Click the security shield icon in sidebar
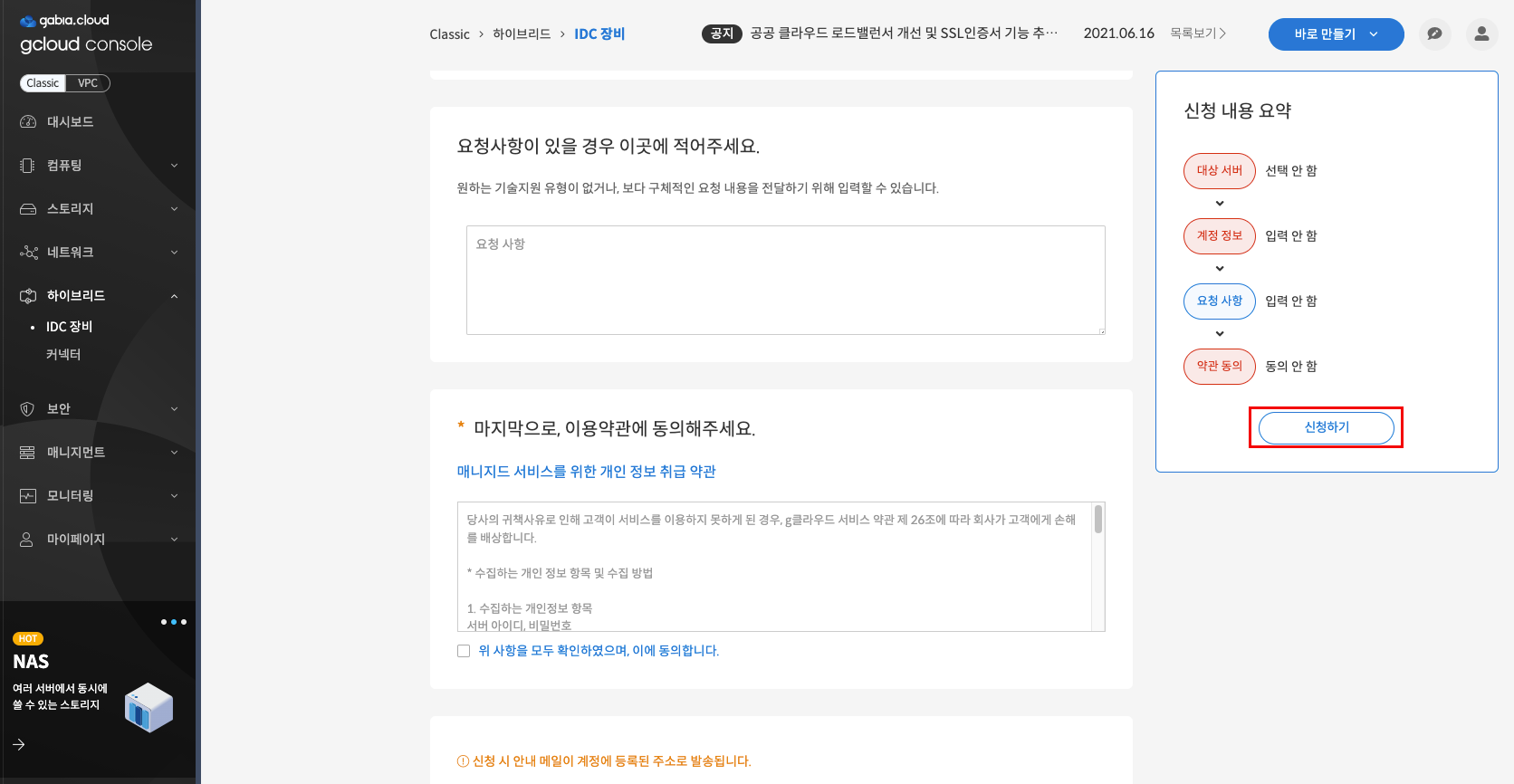Screen dimensions: 1514x784 (28, 409)
